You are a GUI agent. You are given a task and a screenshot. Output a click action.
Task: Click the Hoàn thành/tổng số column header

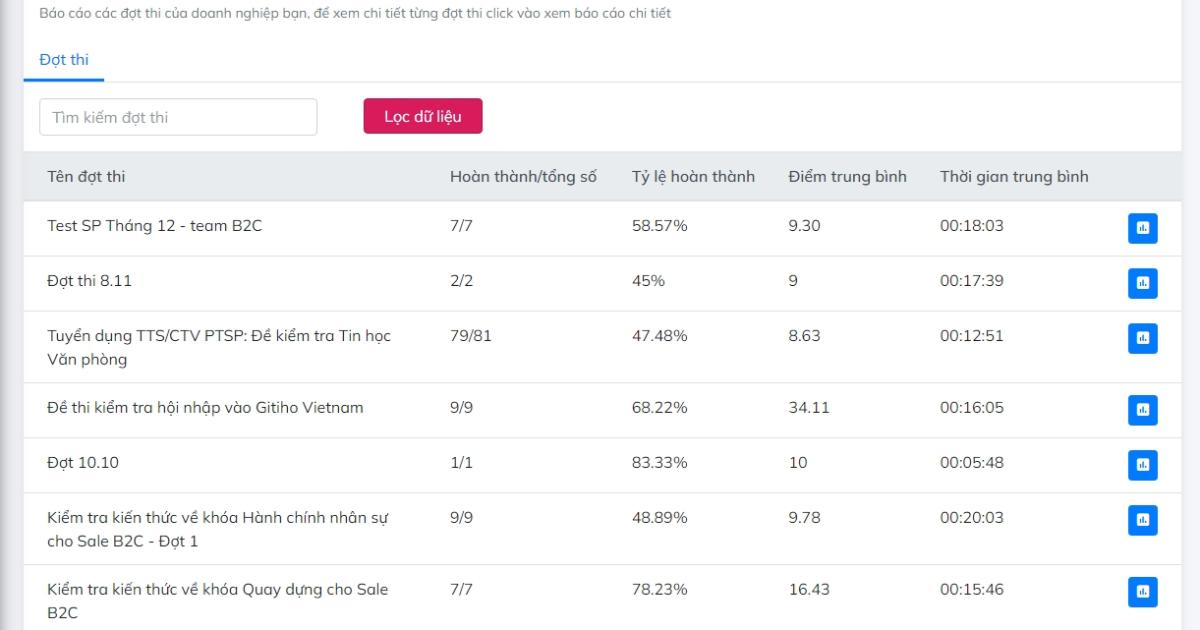[523, 177]
